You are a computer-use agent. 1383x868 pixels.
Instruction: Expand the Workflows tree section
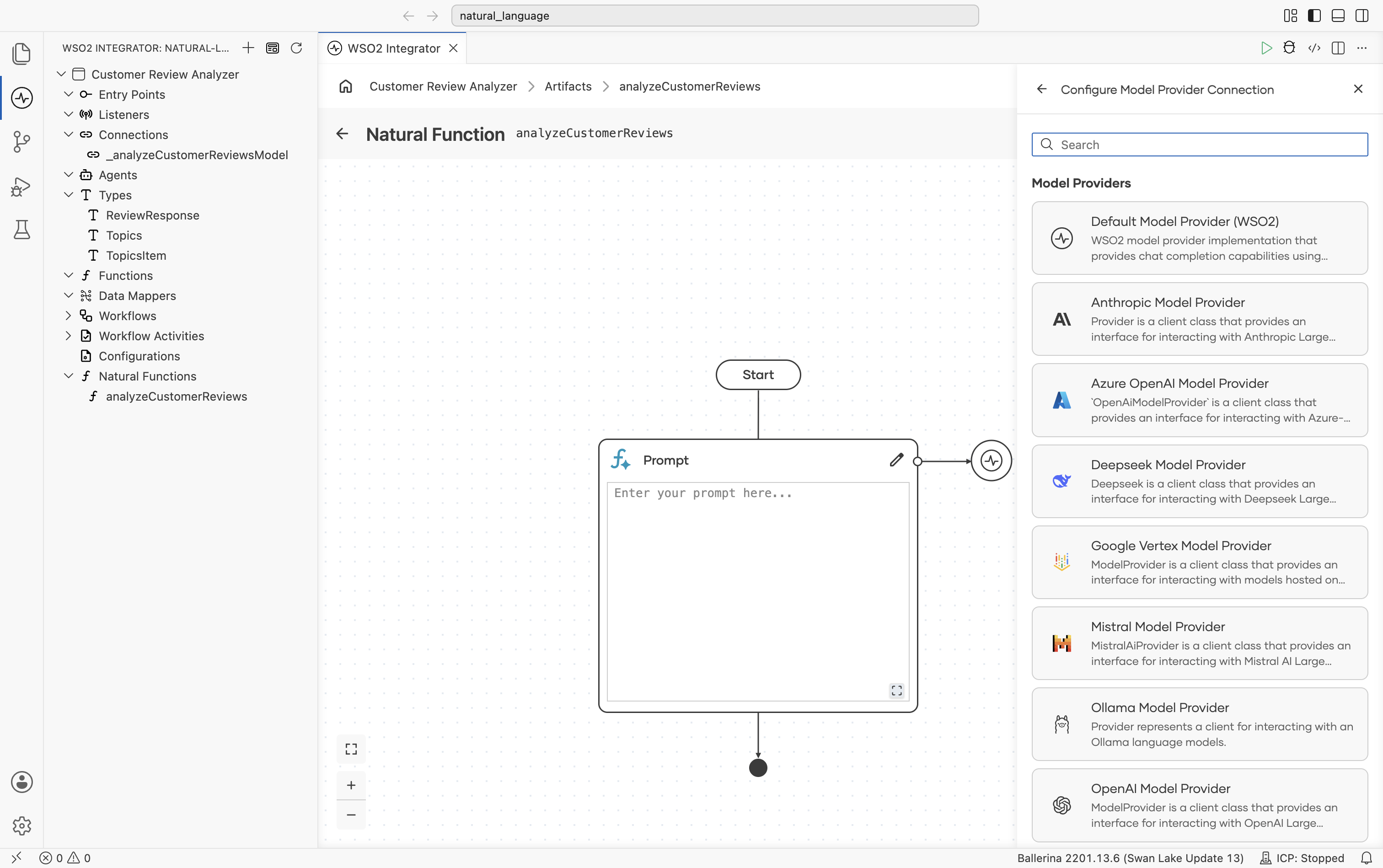click(68, 315)
